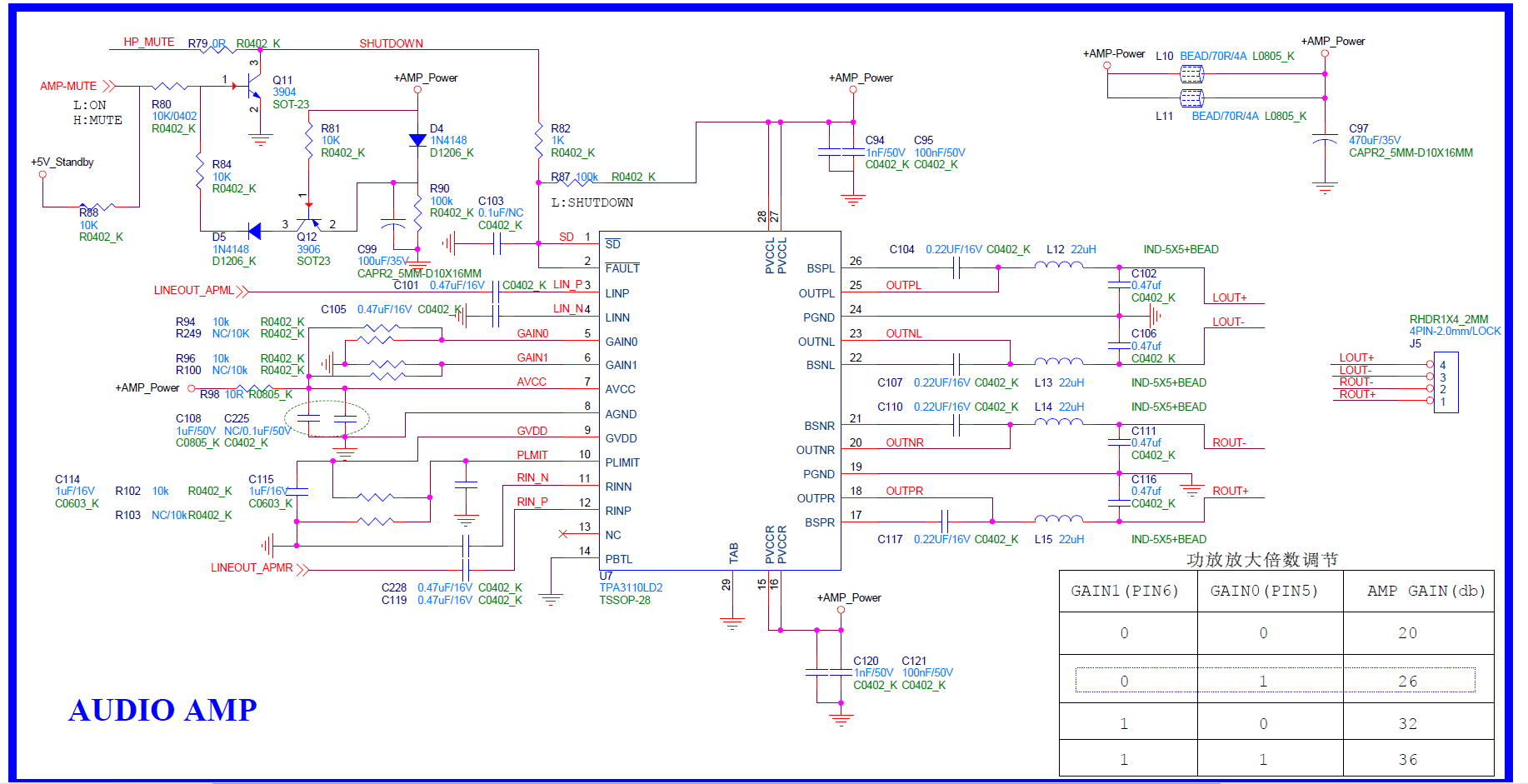Select the OUTNR net label on pin 20
Screen dimensions: 1528x784
(x=905, y=442)
